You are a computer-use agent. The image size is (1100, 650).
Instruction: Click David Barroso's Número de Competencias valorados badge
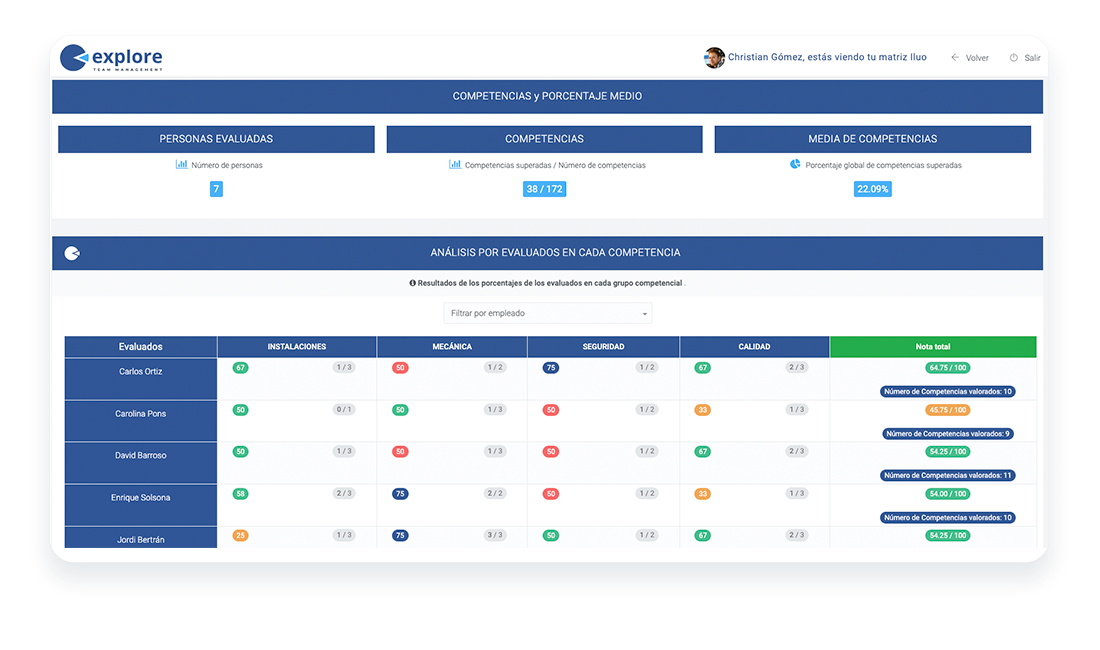(948, 475)
